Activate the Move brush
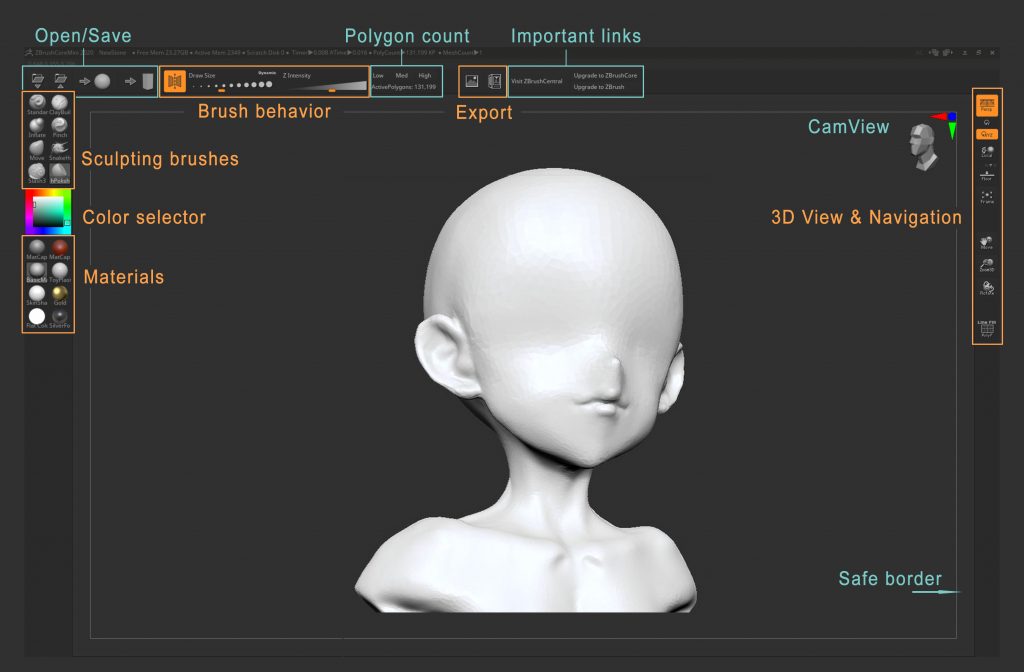 [x=37, y=149]
